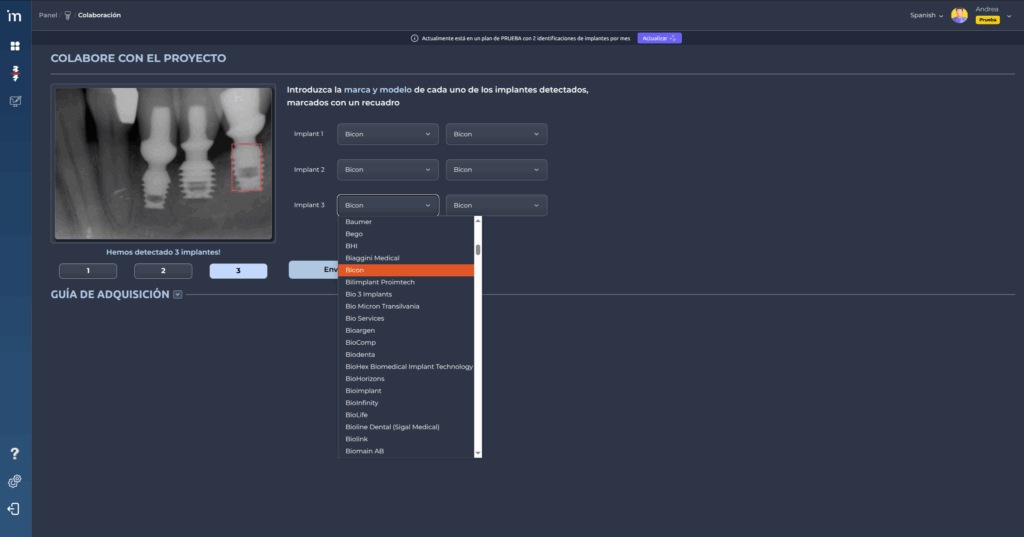Pick Bego in the brand list

[354, 234]
